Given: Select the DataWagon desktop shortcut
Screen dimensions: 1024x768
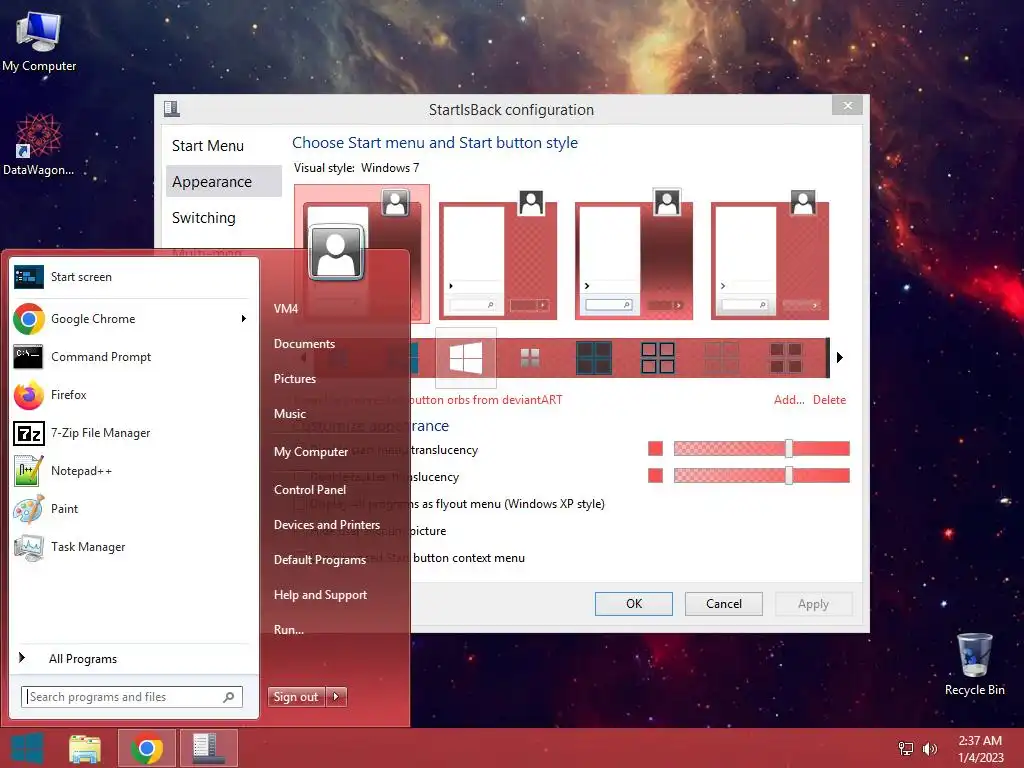Looking at the screenshot, I should coord(39,145).
